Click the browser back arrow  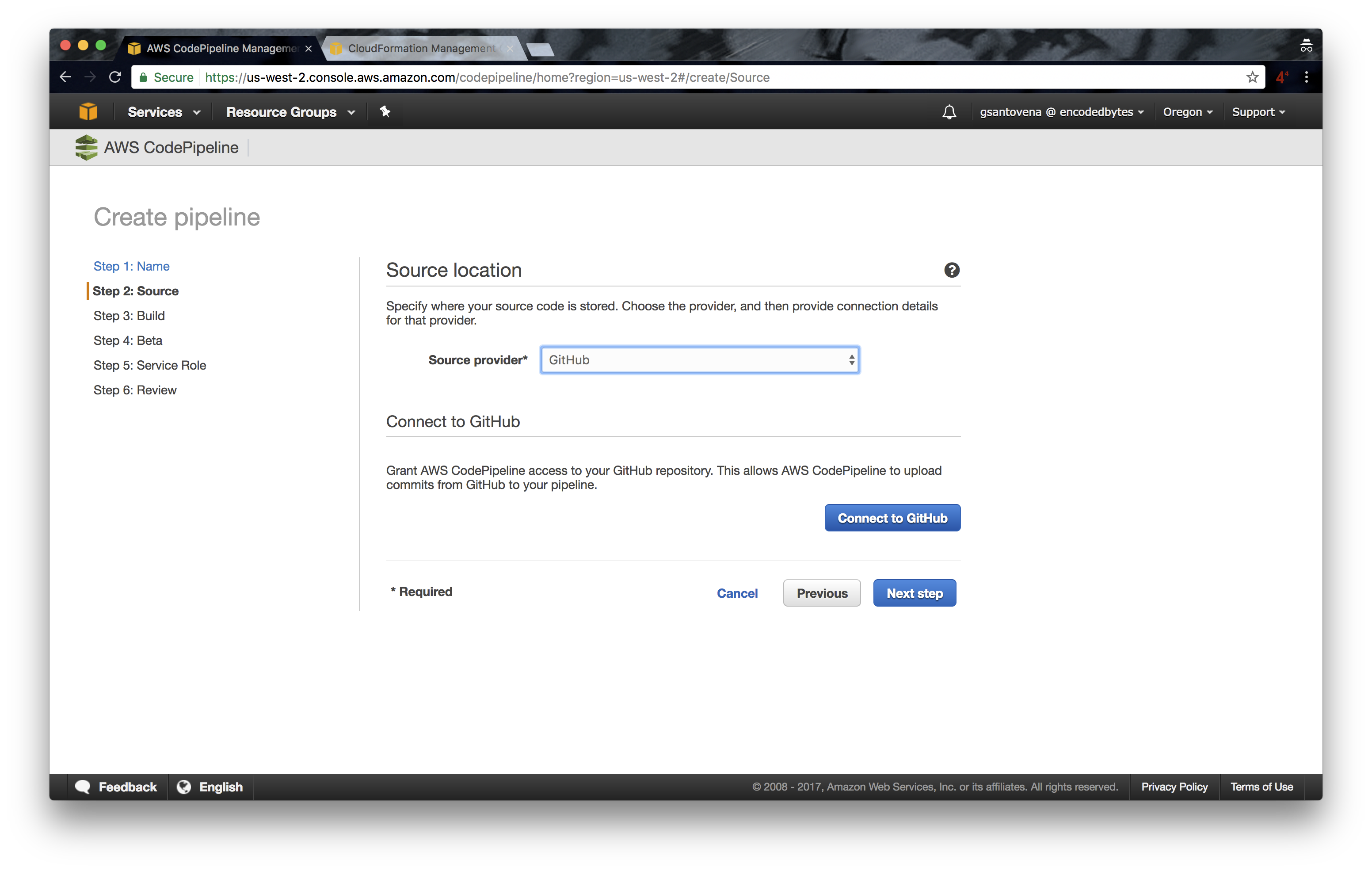(65, 77)
